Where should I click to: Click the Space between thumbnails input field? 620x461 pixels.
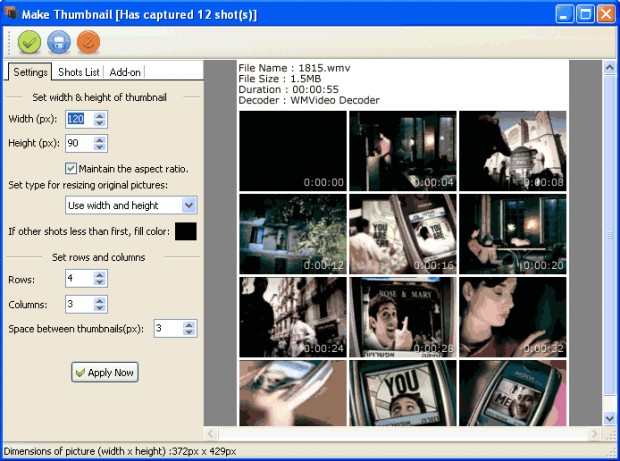[x=168, y=329]
